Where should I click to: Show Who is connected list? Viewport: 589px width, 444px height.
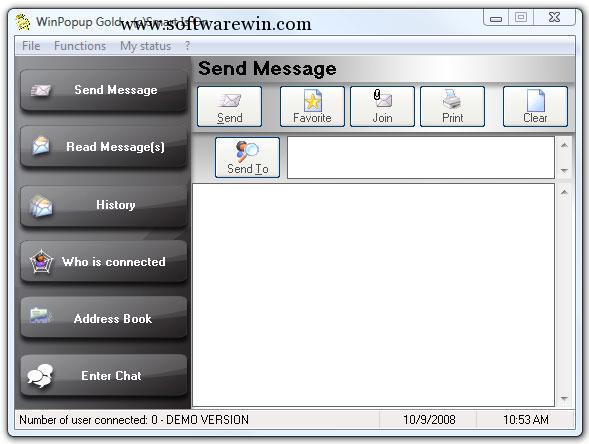[104, 262]
